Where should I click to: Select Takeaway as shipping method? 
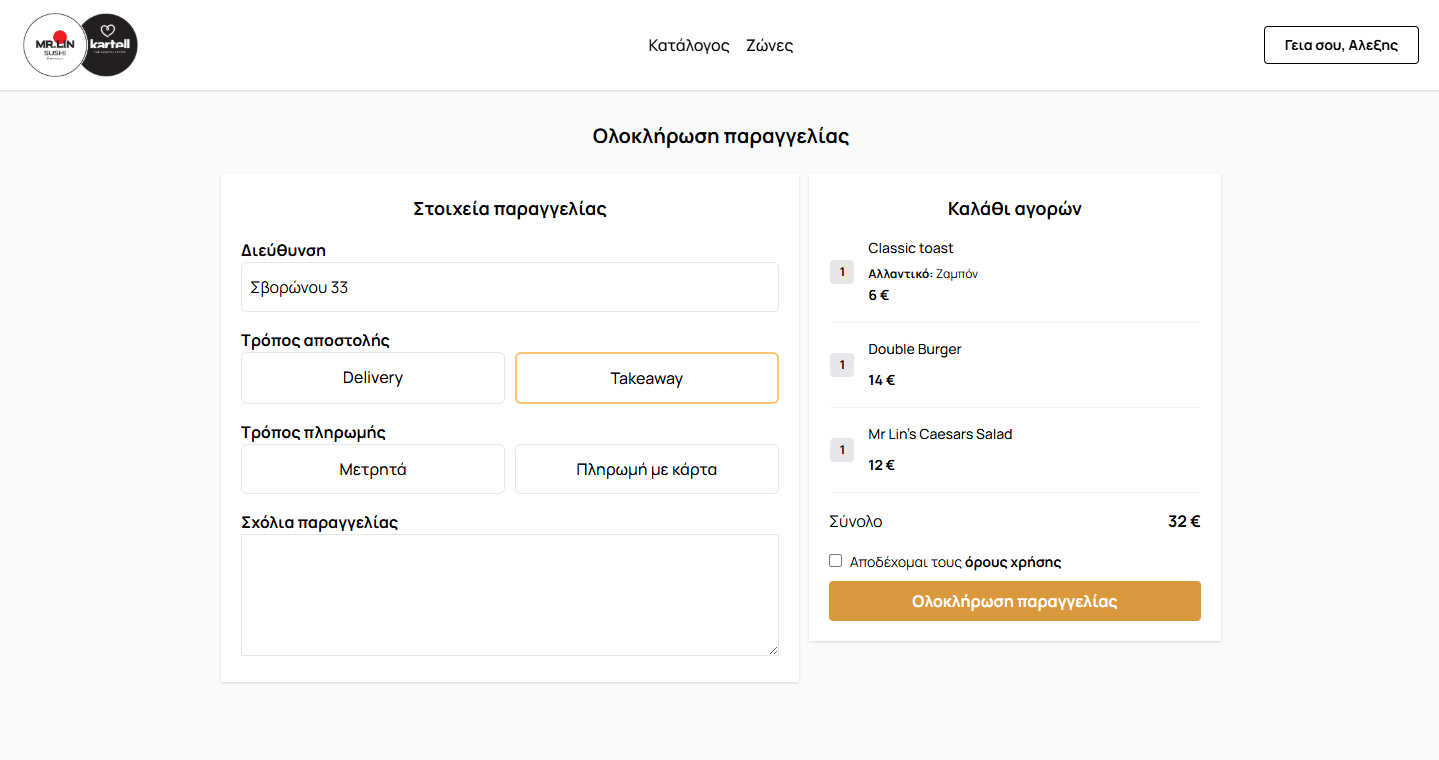(x=646, y=378)
